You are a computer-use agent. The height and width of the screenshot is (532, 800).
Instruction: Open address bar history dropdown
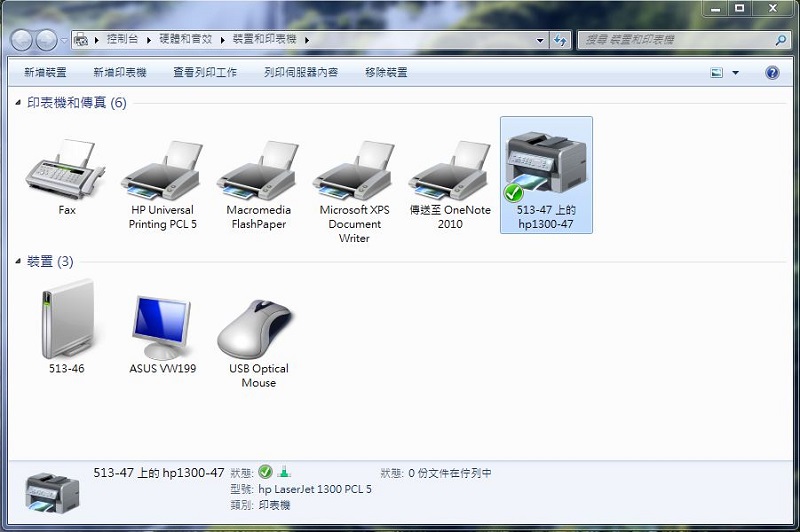[540, 40]
